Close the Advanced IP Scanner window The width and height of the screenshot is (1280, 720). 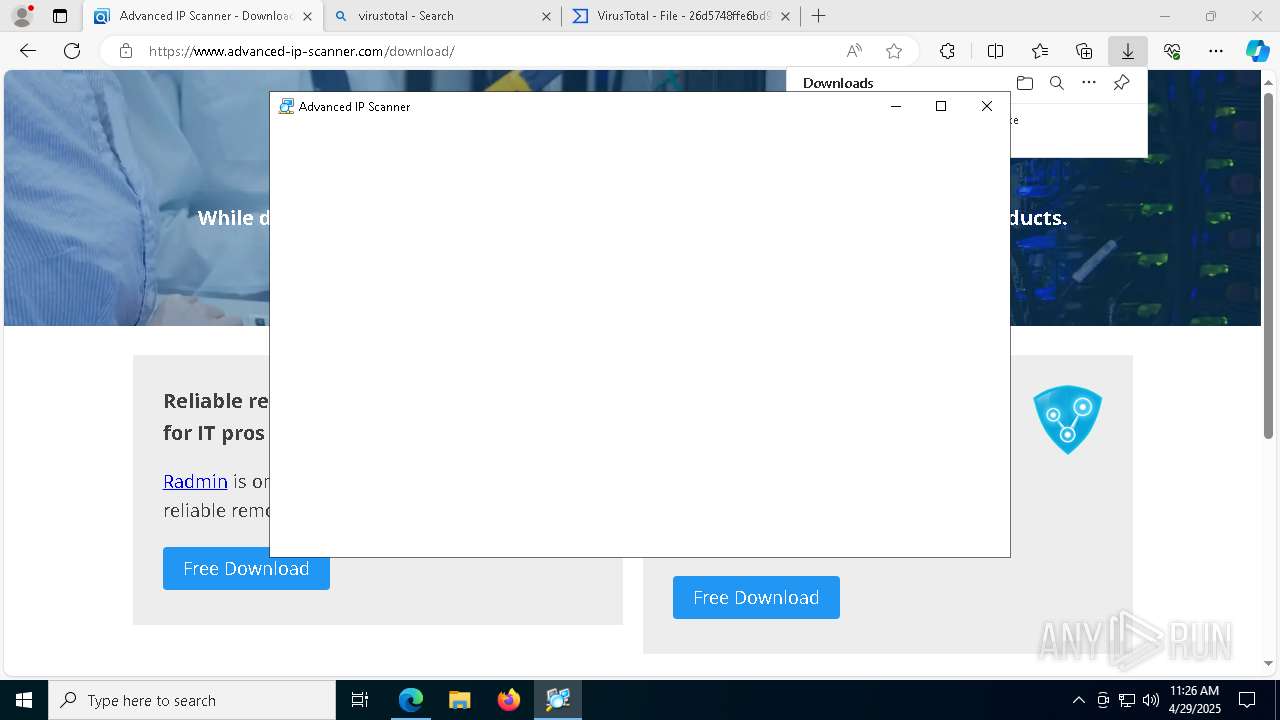tap(987, 106)
